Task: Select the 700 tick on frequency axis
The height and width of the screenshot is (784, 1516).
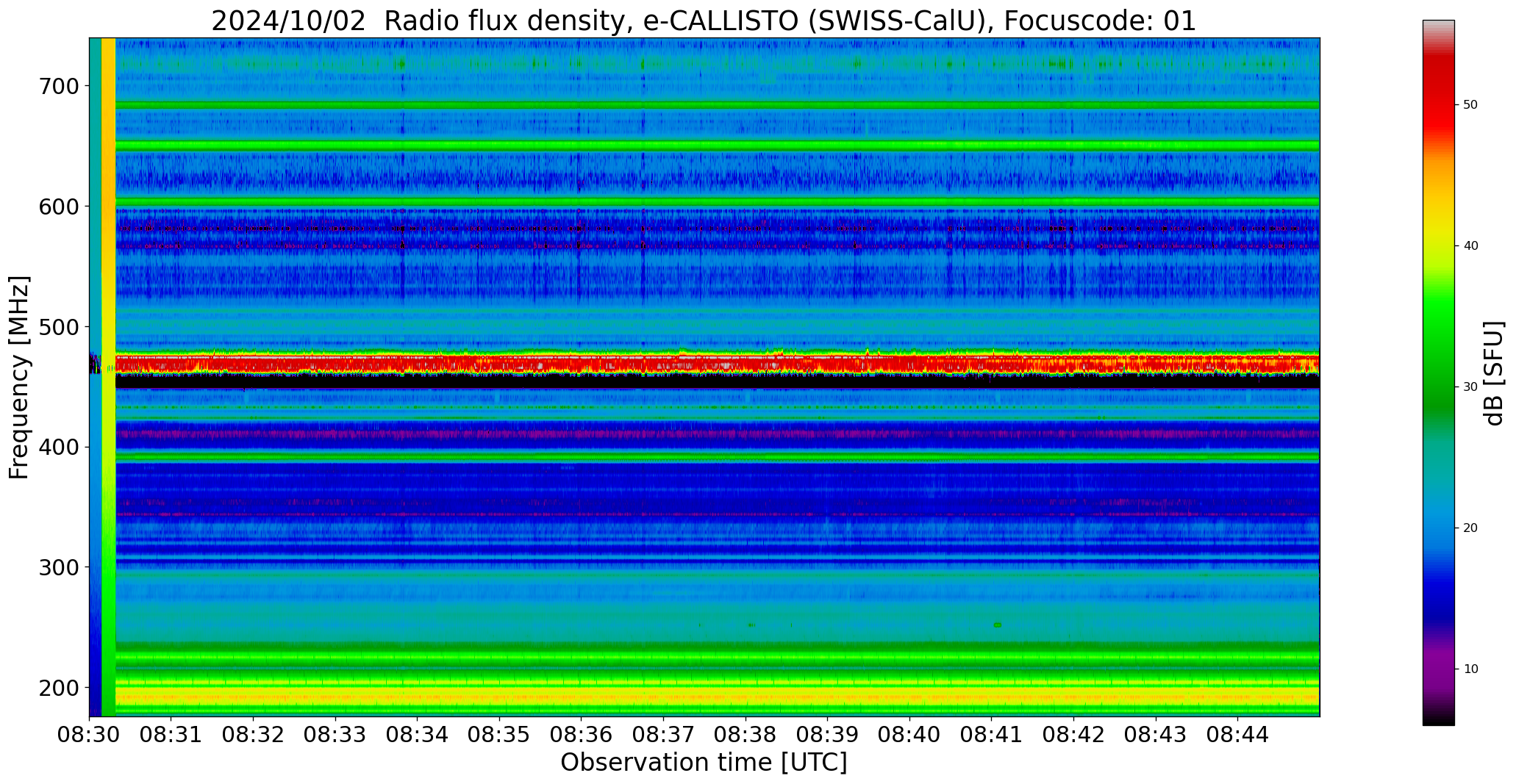Action: tap(57, 87)
